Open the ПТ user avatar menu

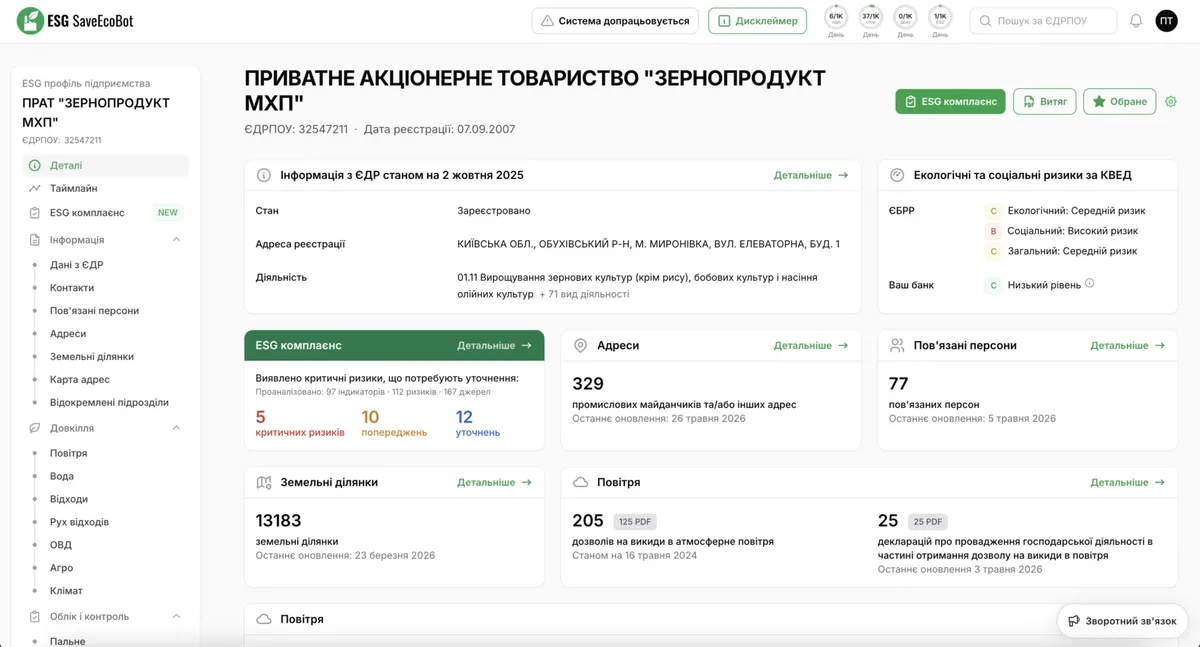1167,21
